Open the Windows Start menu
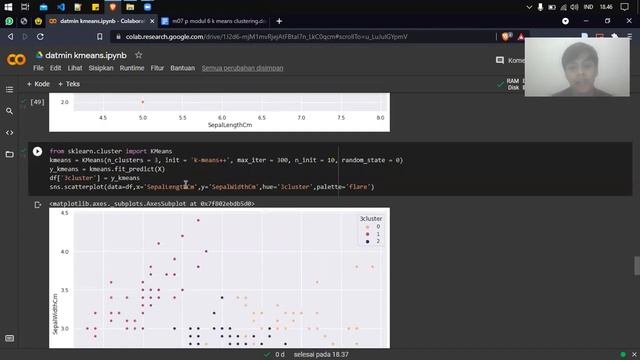Viewport: 640px width, 360px height. [8, 7]
